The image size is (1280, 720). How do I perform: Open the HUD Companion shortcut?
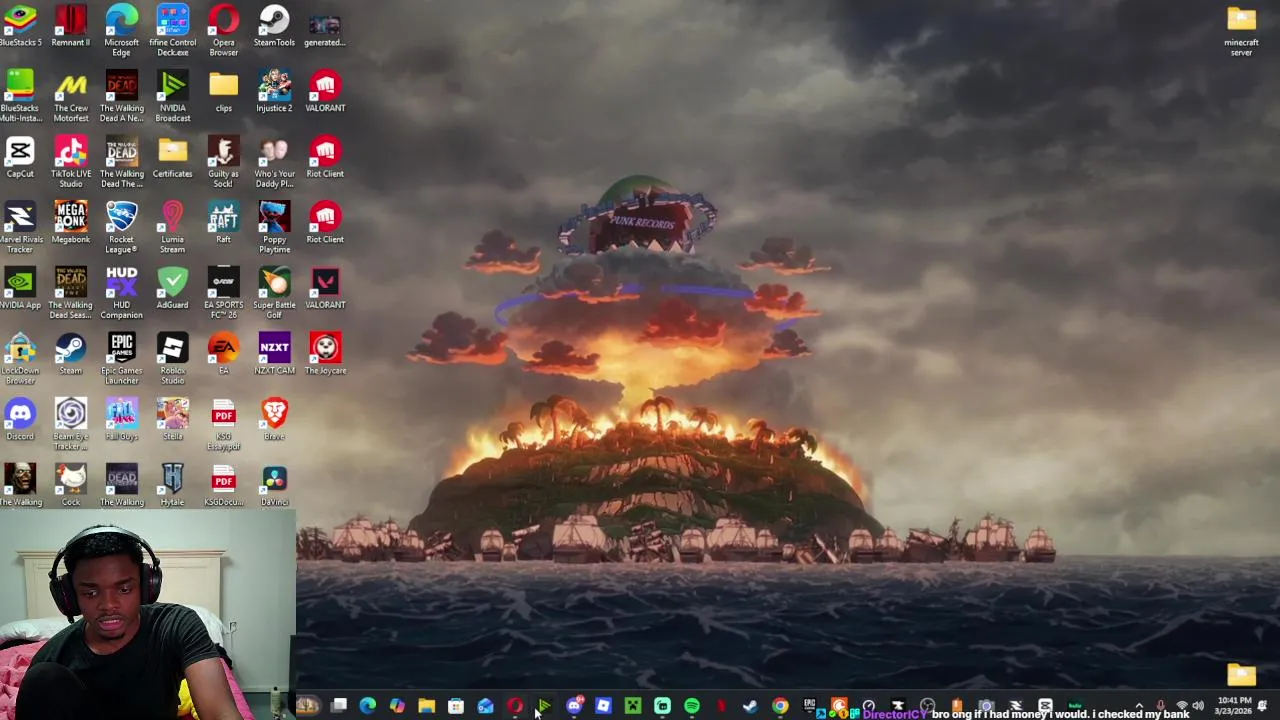(x=122, y=293)
